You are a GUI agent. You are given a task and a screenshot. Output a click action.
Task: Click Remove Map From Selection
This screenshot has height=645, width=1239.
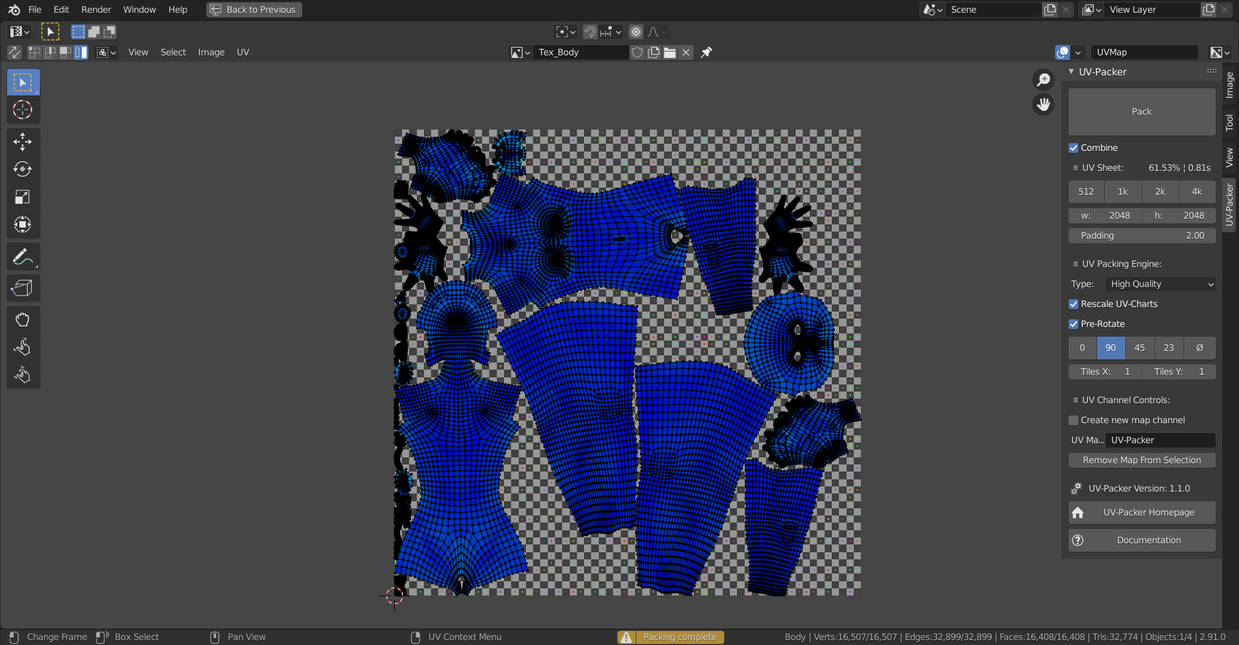(x=1142, y=460)
